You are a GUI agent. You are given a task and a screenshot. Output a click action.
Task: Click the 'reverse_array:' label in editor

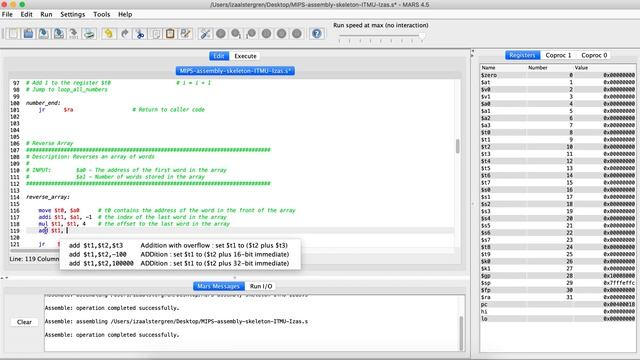point(48,197)
